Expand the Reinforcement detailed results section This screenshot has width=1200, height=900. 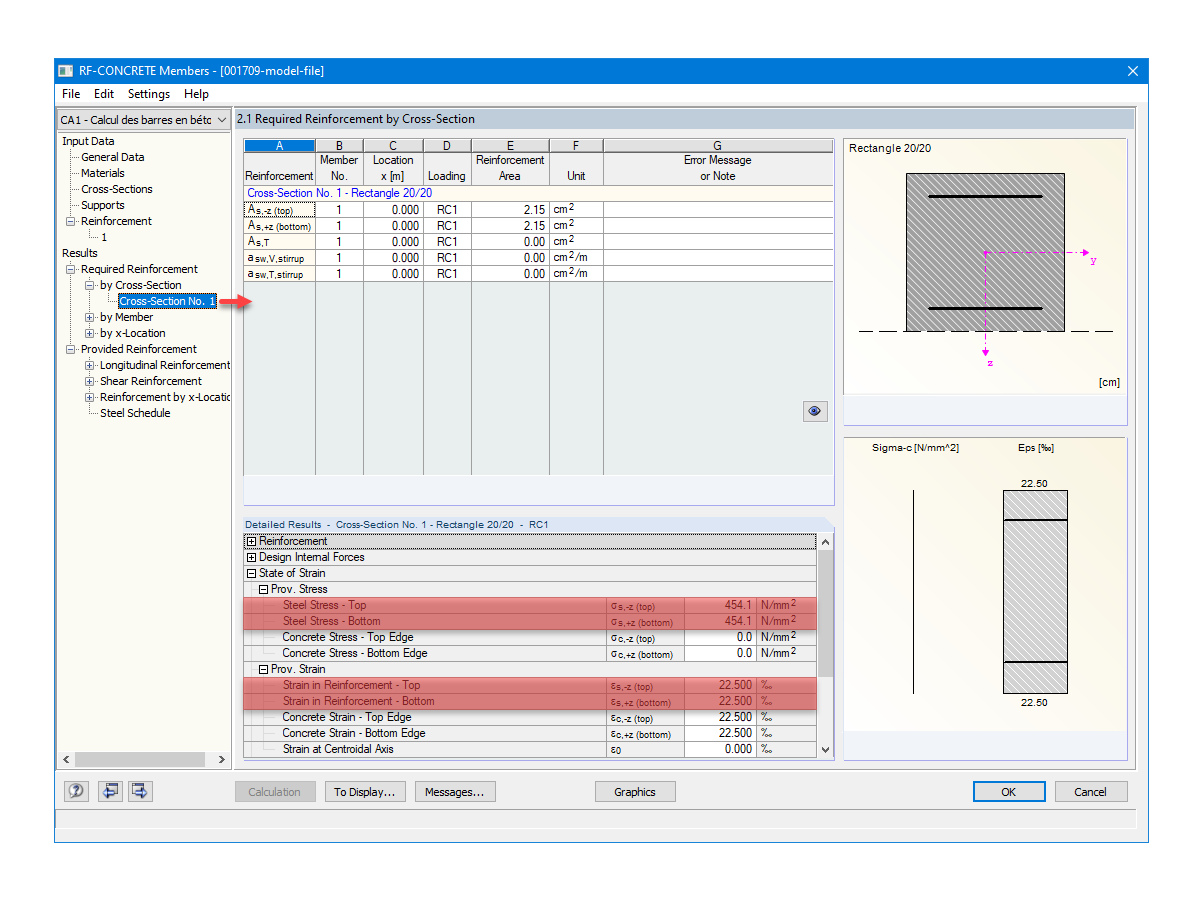coord(251,541)
